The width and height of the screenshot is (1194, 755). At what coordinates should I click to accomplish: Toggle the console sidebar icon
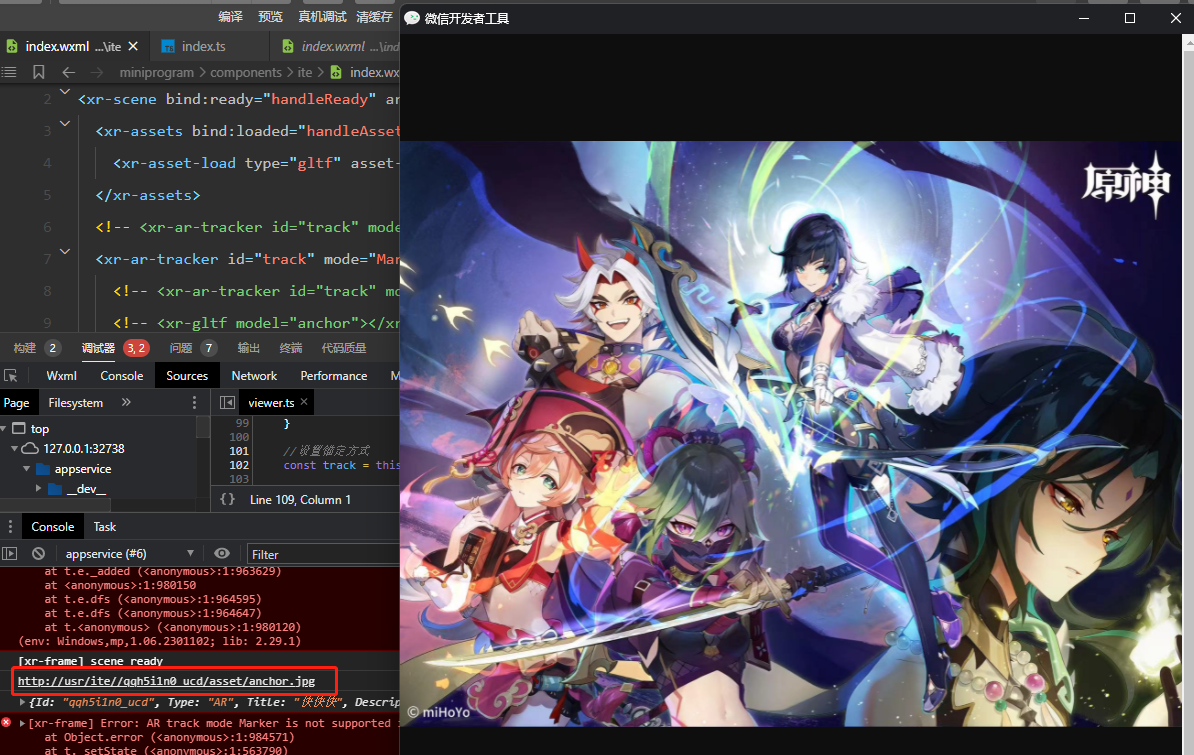(9, 554)
